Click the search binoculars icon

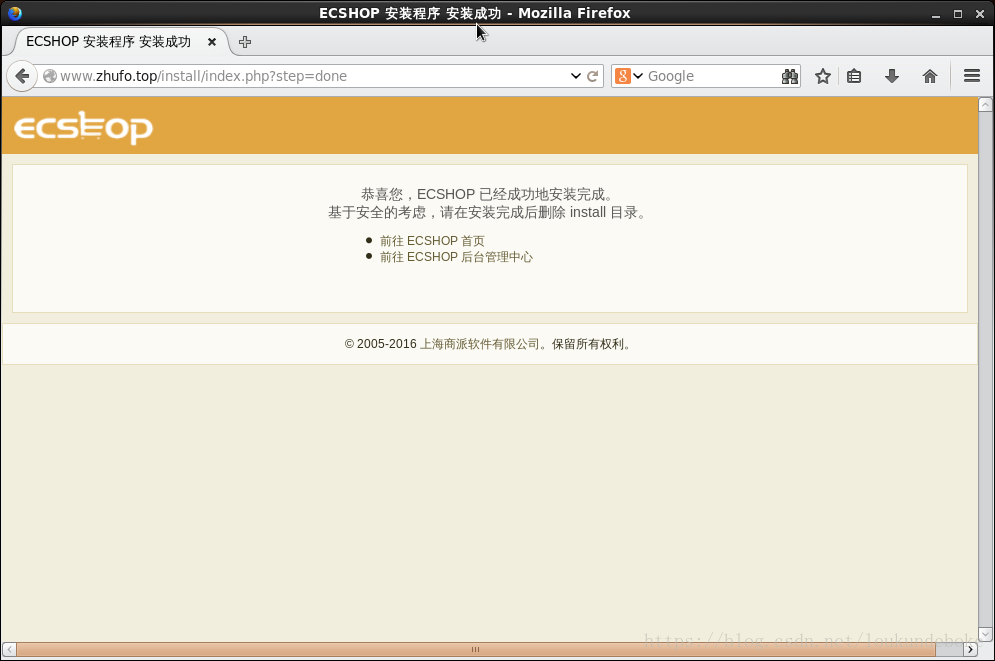pyautogui.click(x=789, y=76)
